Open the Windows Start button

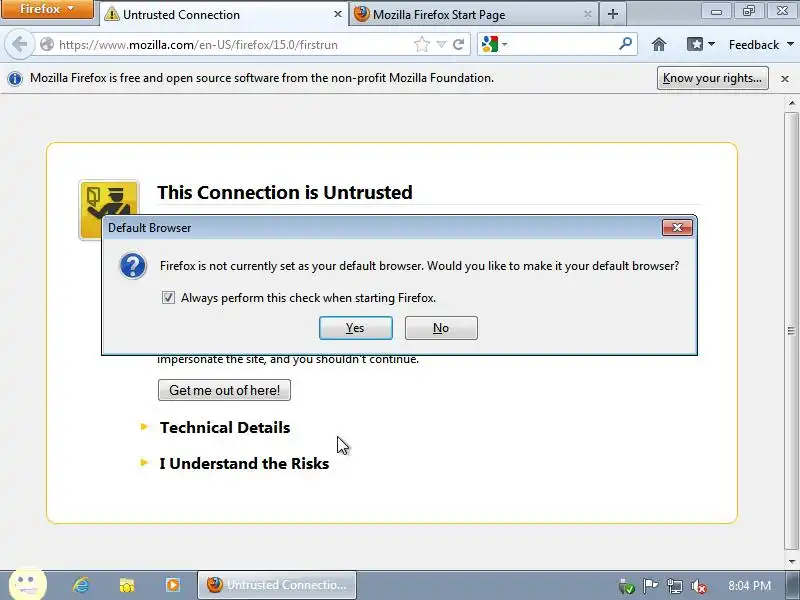(28, 584)
